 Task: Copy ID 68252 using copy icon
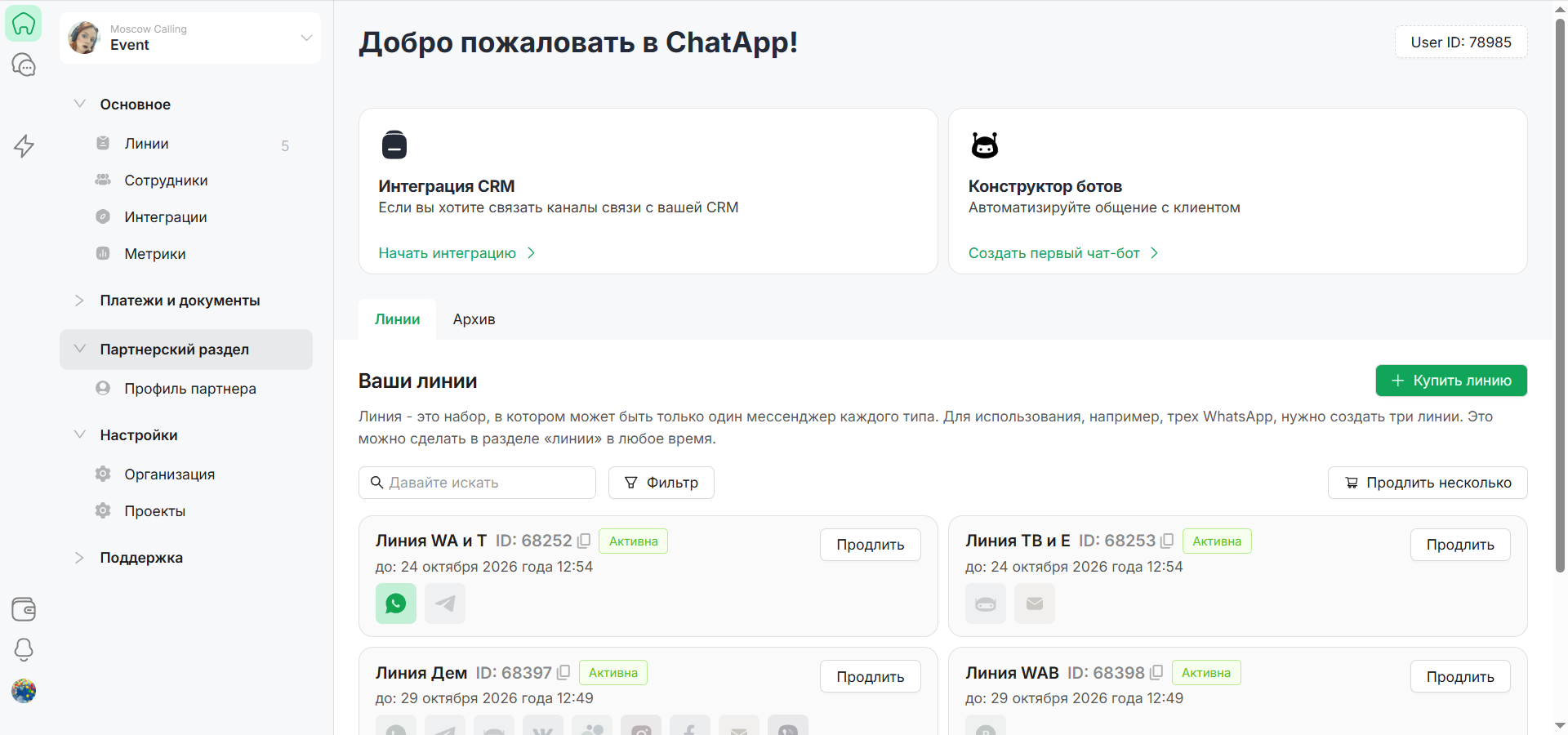coord(584,541)
